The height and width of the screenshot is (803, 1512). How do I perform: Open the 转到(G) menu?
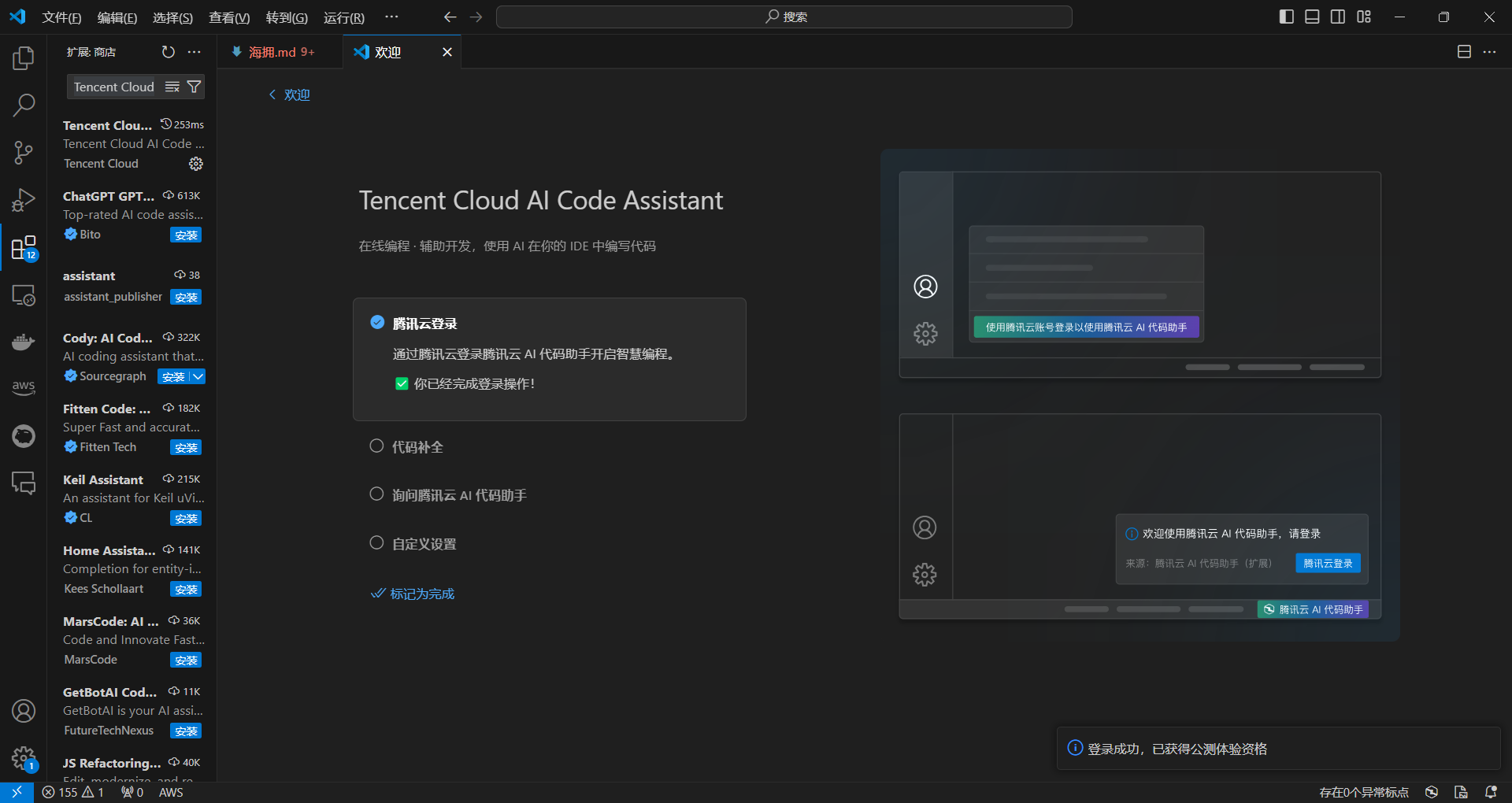(x=287, y=17)
